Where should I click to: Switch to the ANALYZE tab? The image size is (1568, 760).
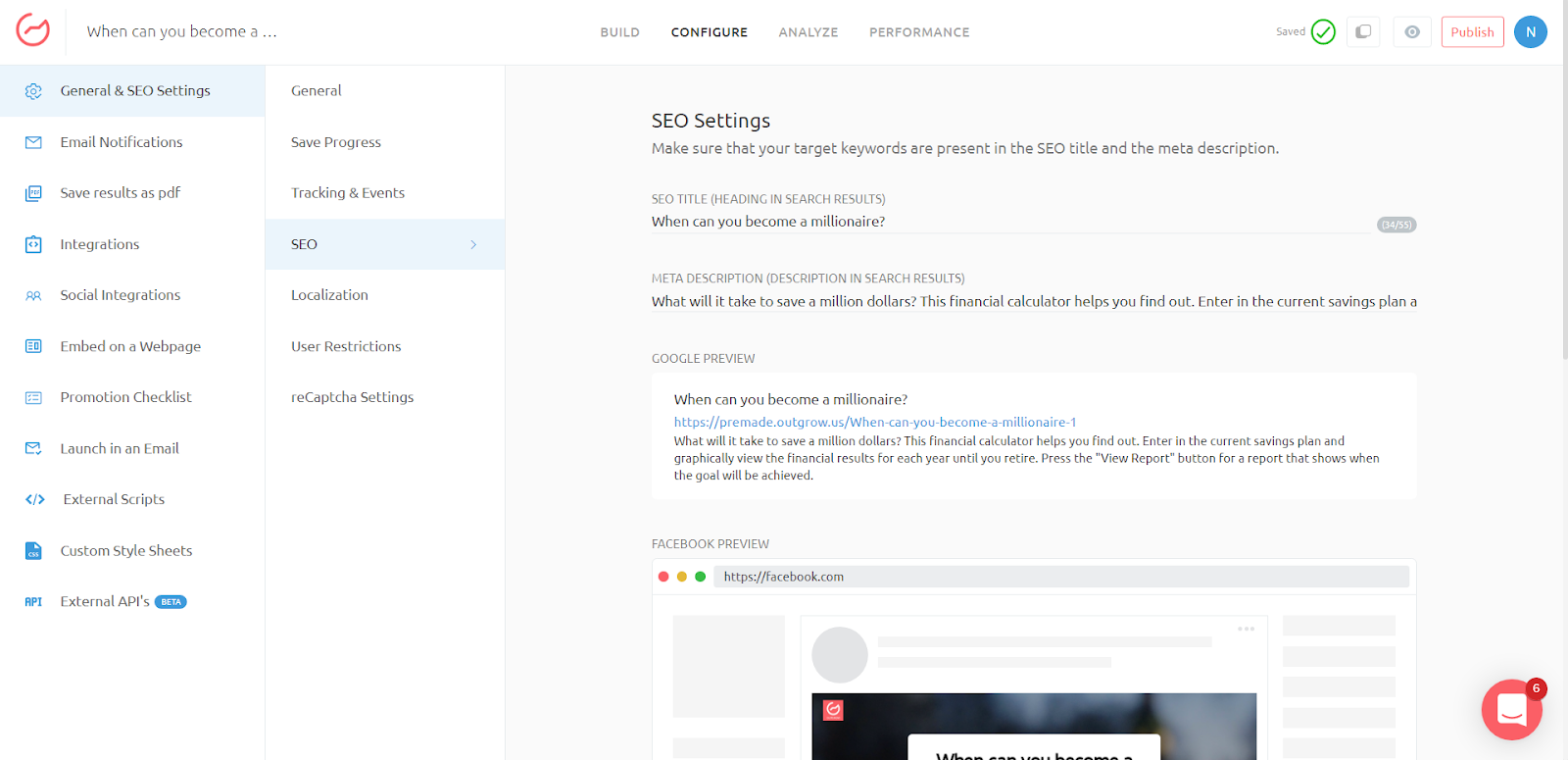(x=808, y=32)
